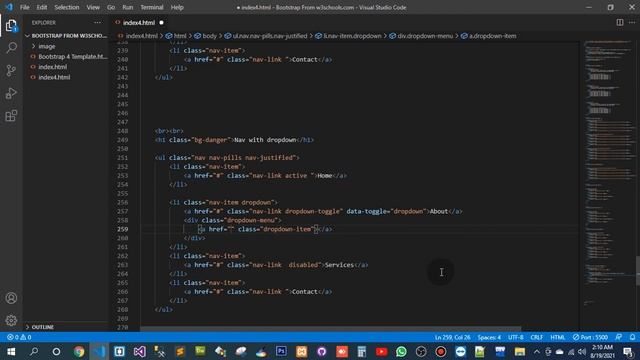Viewport: 640px width, 360px height.
Task: Open breadcrumb div.dropdown-menu segment
Action: (422, 36)
